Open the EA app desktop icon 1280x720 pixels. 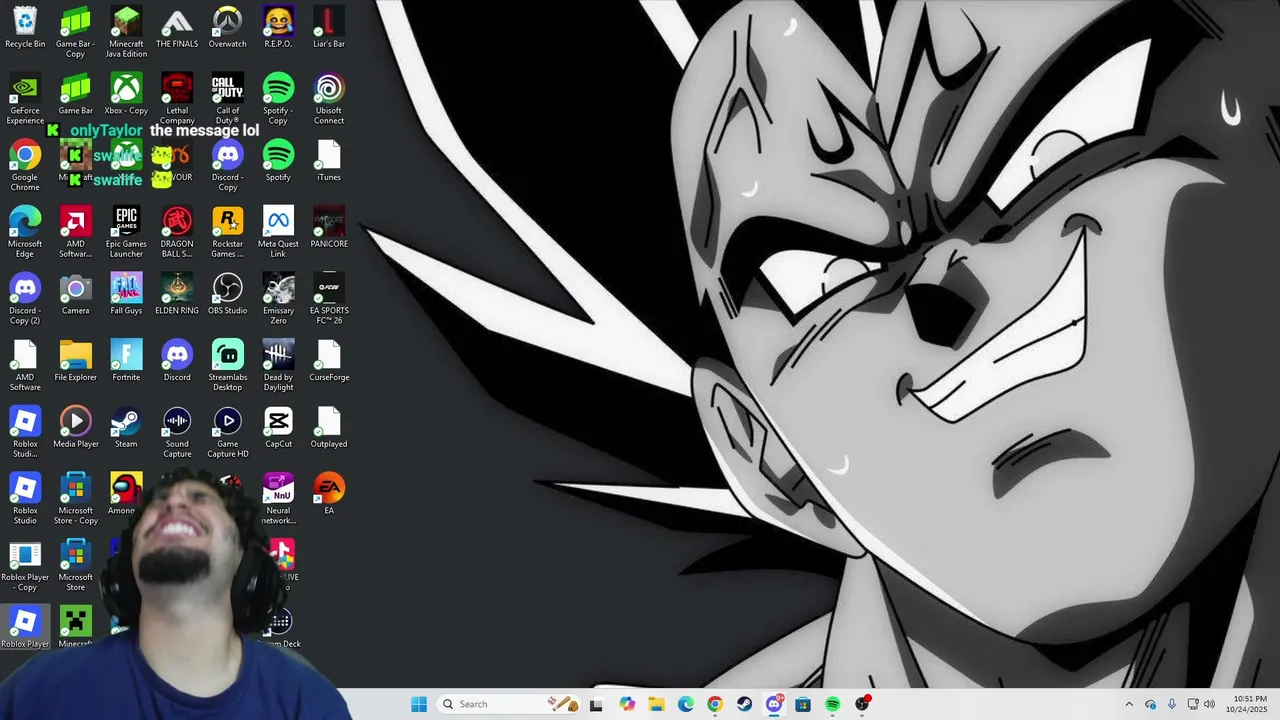pyautogui.click(x=329, y=494)
